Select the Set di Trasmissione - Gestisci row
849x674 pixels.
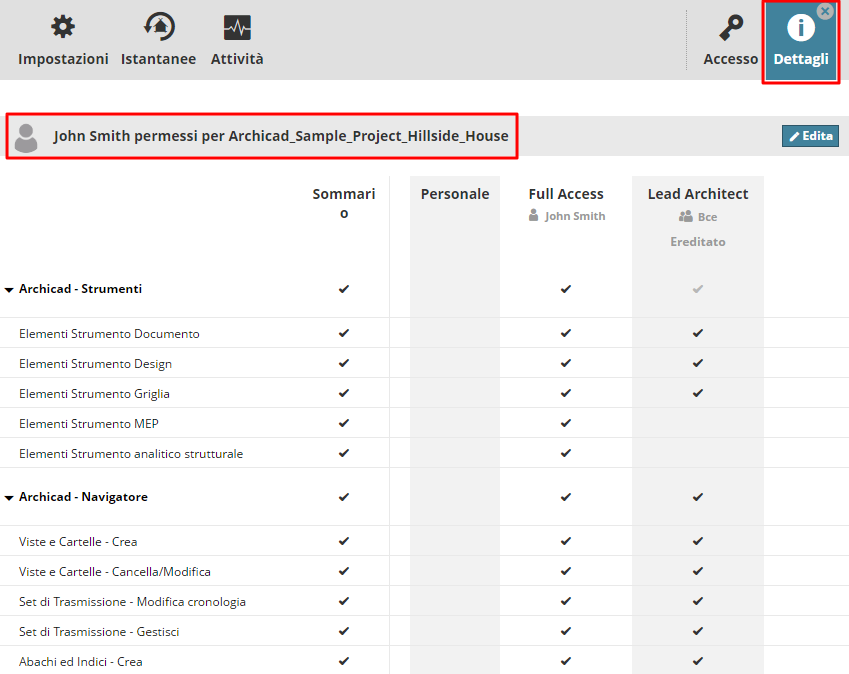(99, 632)
